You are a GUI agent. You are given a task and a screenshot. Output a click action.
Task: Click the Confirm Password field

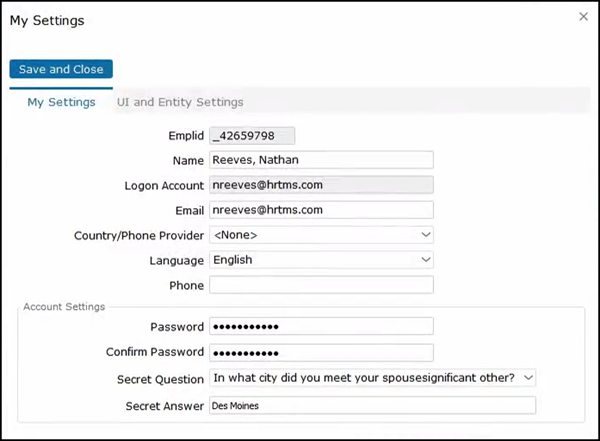[x=320, y=352]
